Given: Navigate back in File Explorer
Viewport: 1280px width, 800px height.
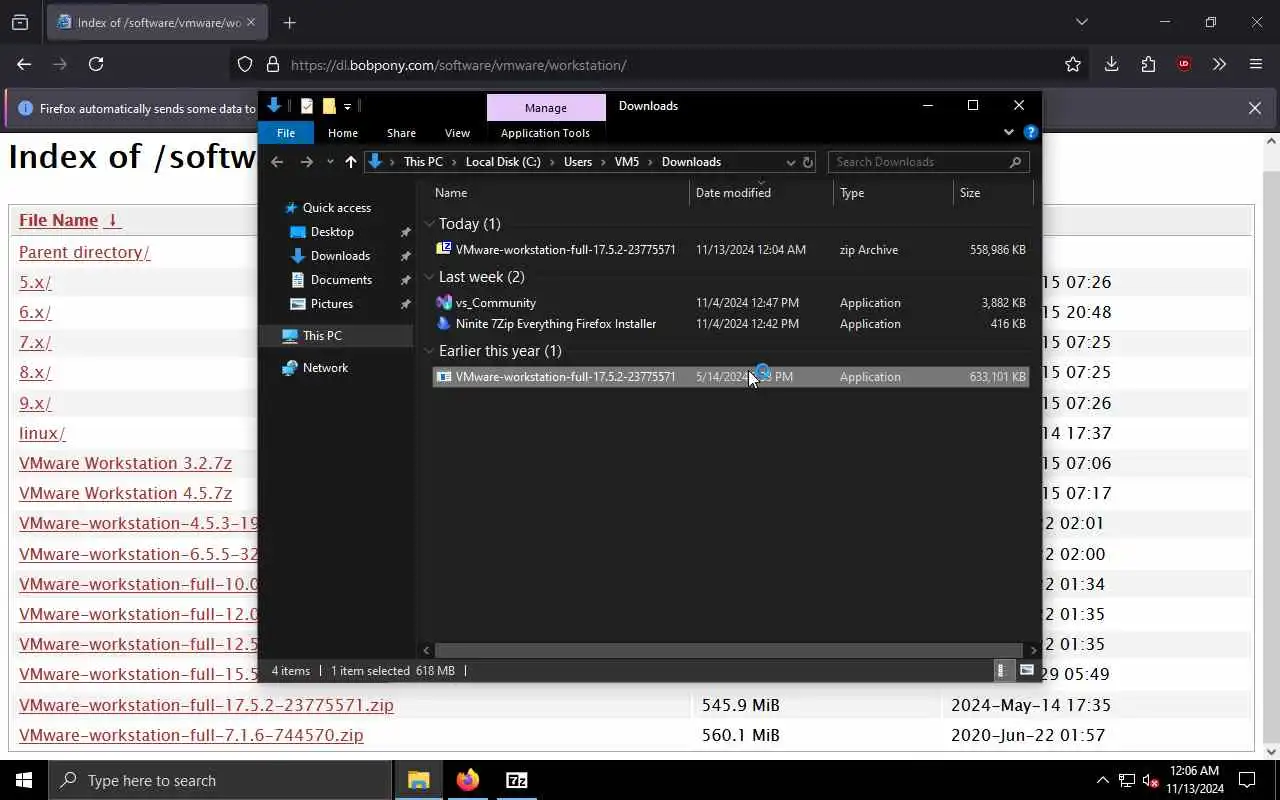Looking at the screenshot, I should [x=277, y=162].
